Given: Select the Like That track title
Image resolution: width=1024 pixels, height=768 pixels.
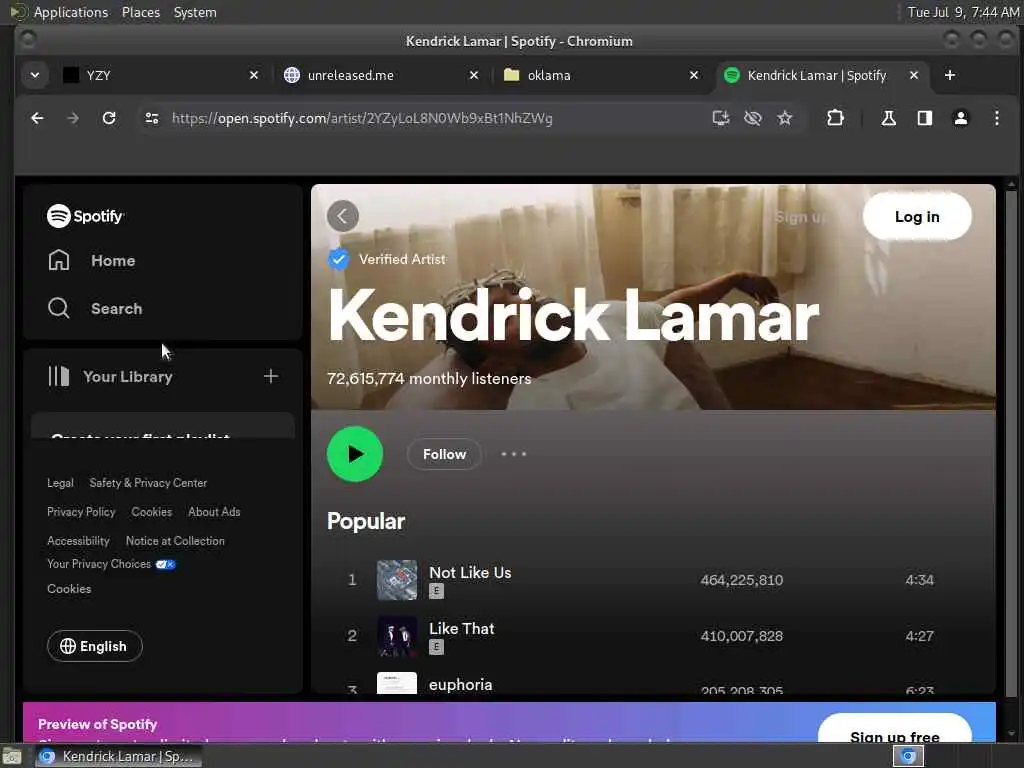Looking at the screenshot, I should 462,629.
